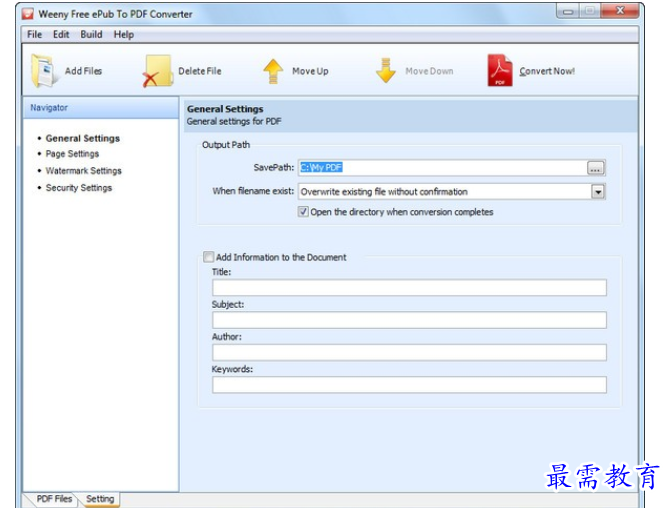Open Security Settings in Navigator

[x=79, y=188]
